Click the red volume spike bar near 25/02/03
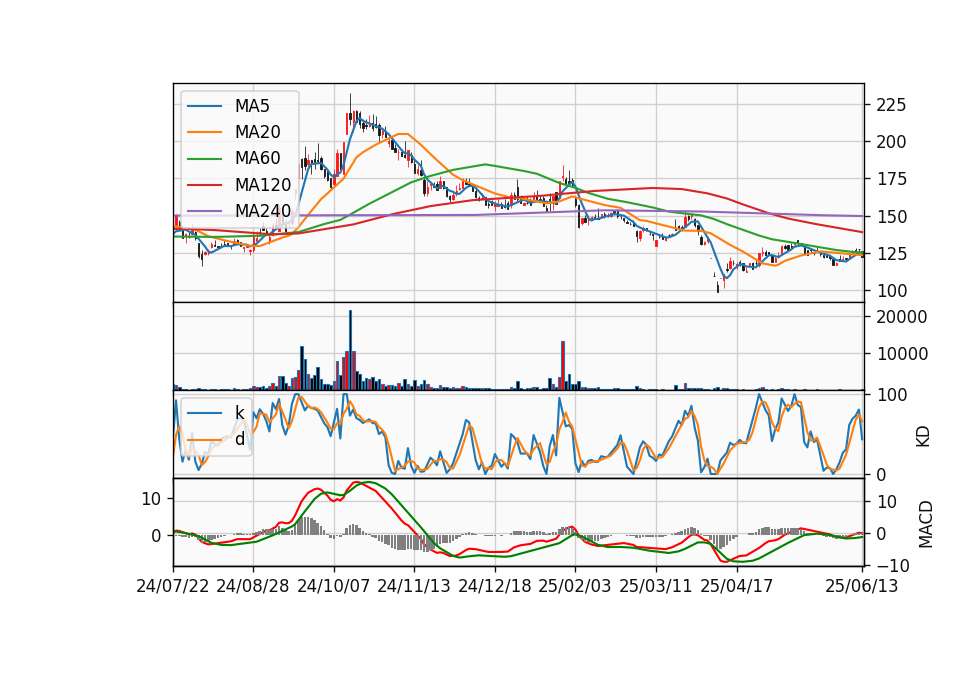Viewport: 960px width, 690px height. click(563, 366)
